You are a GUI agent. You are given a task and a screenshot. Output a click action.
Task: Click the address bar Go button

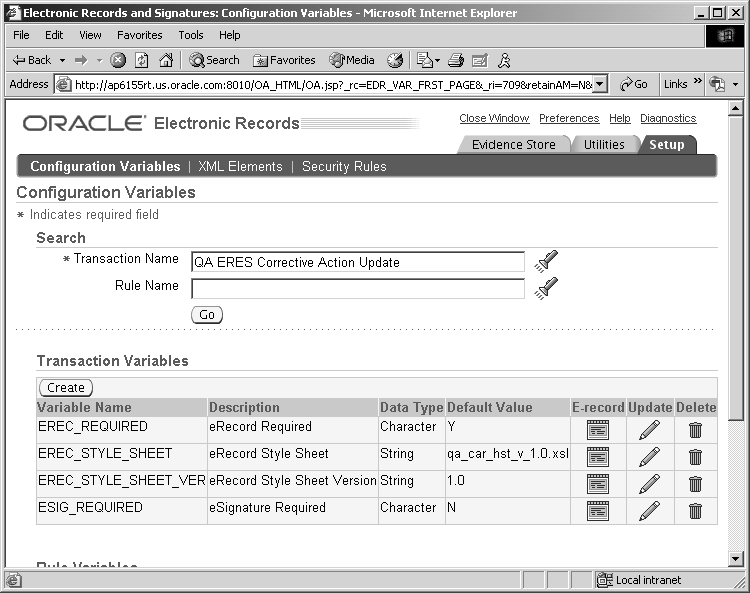coord(634,85)
